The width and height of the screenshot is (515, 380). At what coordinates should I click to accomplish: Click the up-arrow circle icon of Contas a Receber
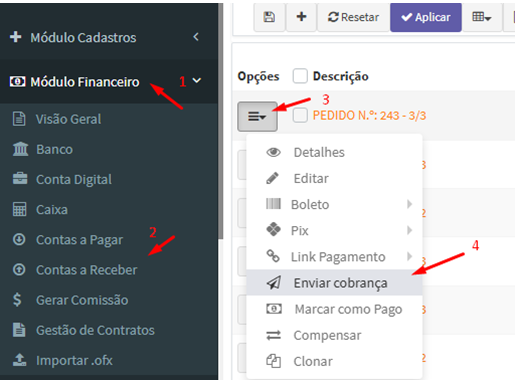coord(19,269)
